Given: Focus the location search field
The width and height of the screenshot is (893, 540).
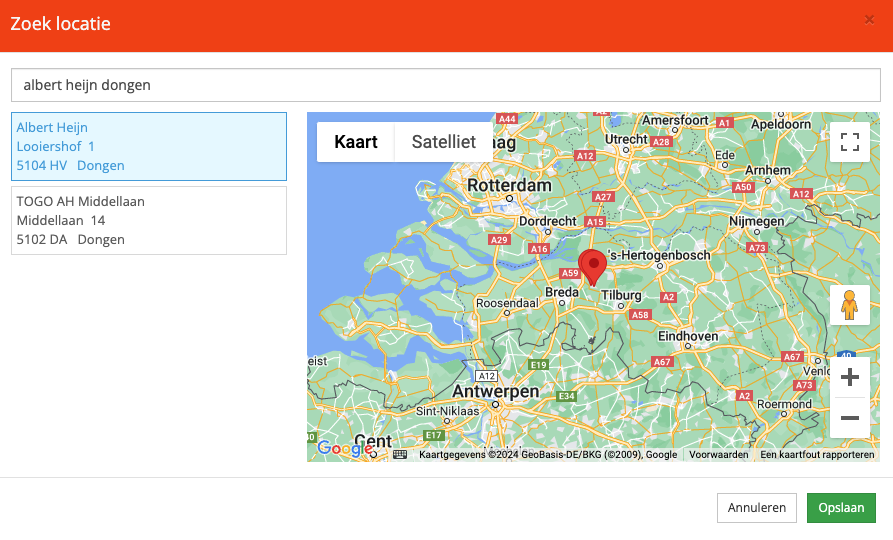Looking at the screenshot, I should [446, 85].
